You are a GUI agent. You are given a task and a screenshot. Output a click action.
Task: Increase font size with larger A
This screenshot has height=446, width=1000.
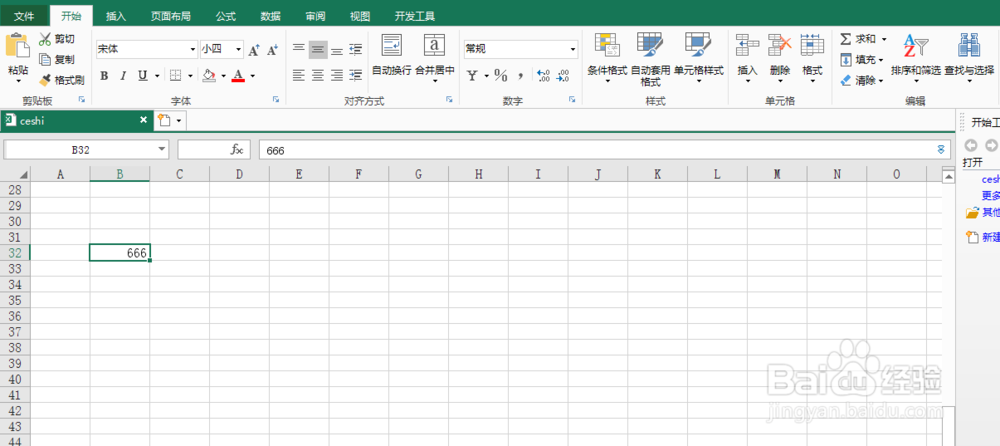[x=253, y=50]
